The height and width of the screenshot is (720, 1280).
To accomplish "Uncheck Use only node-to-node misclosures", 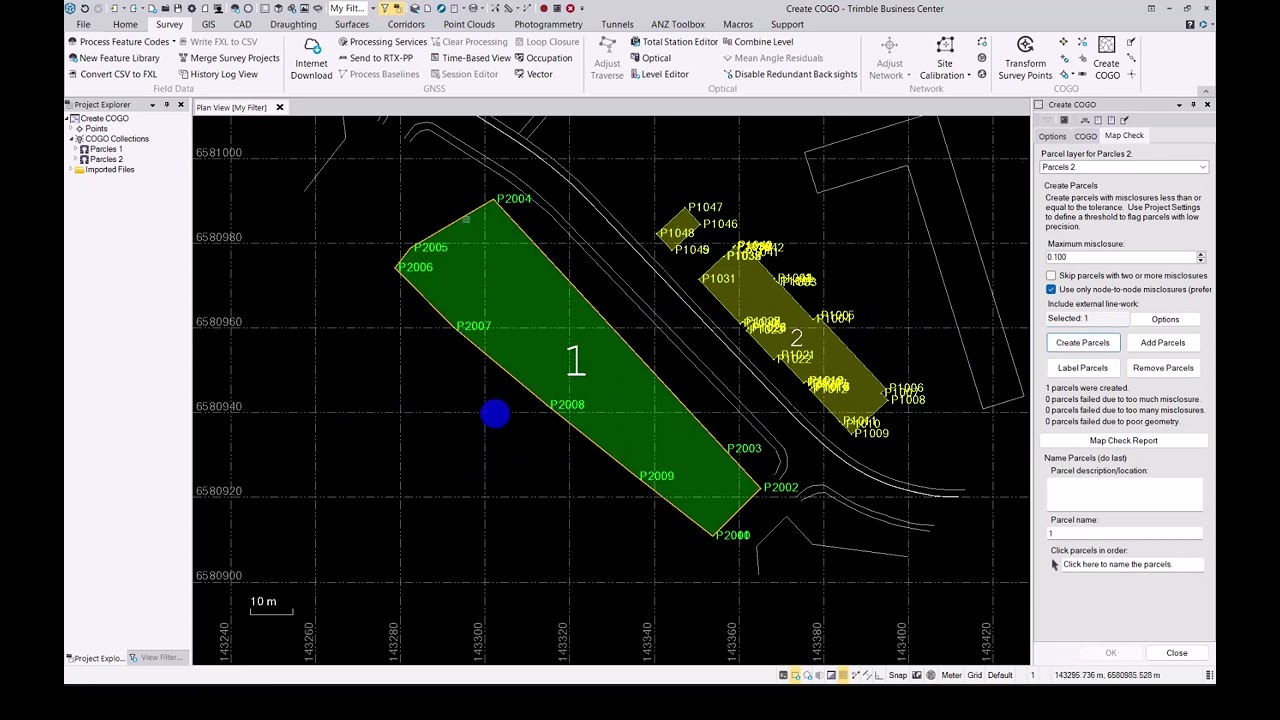I will (1051, 290).
